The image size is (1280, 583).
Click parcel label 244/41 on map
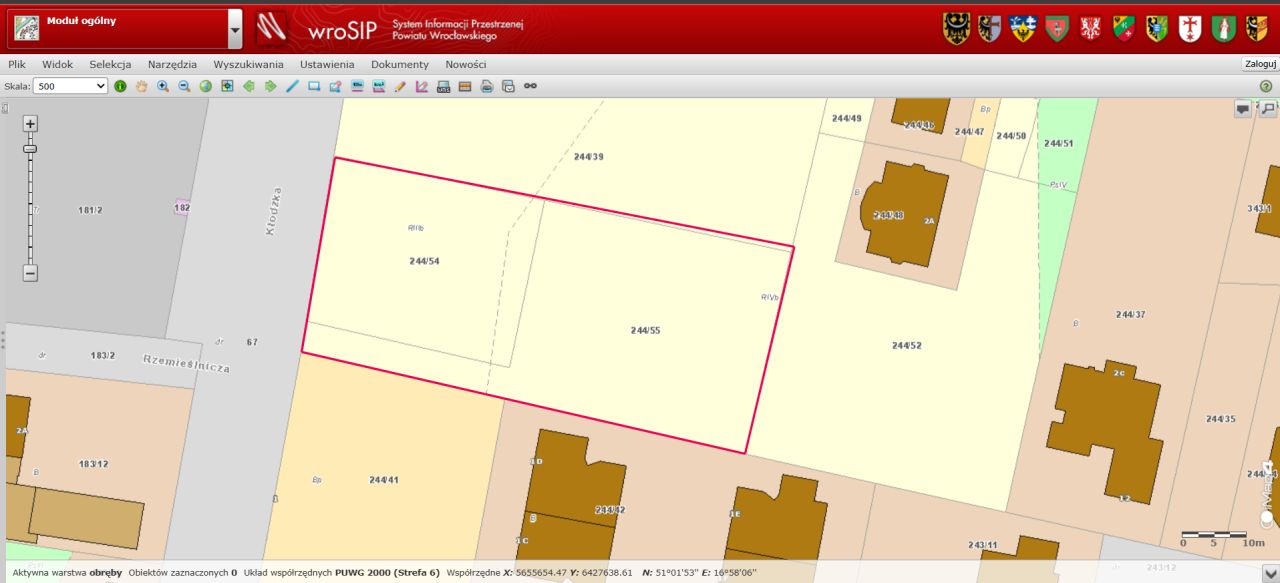(384, 480)
